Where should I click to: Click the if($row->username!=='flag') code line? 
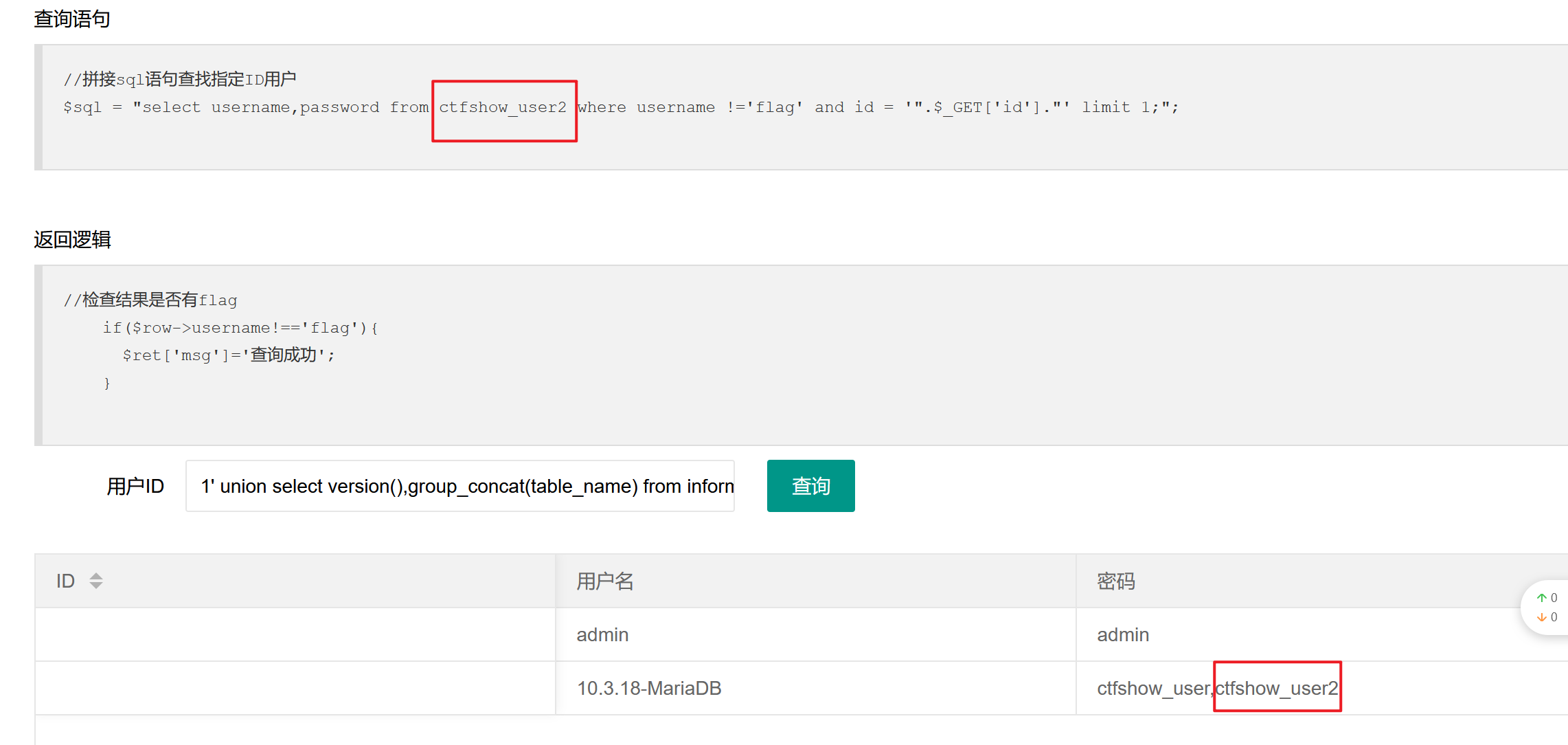[x=240, y=328]
